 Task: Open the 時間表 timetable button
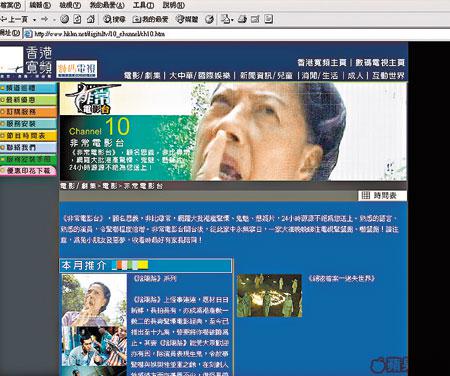click(x=382, y=196)
